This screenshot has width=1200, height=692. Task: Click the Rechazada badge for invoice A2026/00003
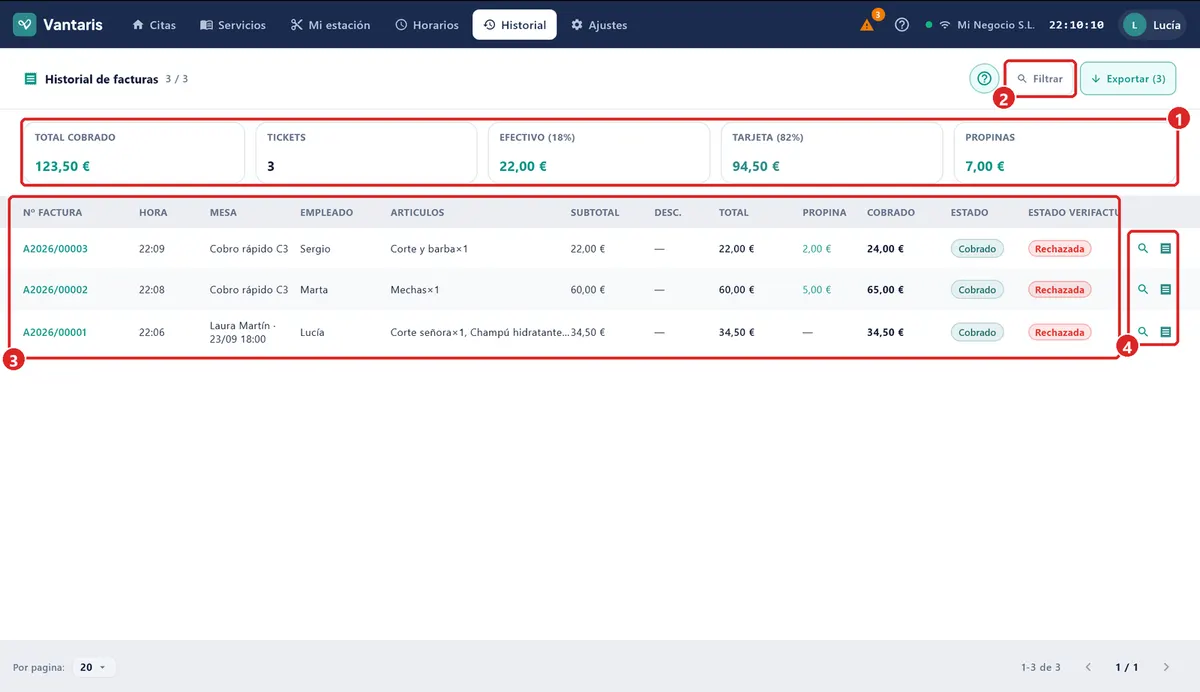pos(1059,248)
